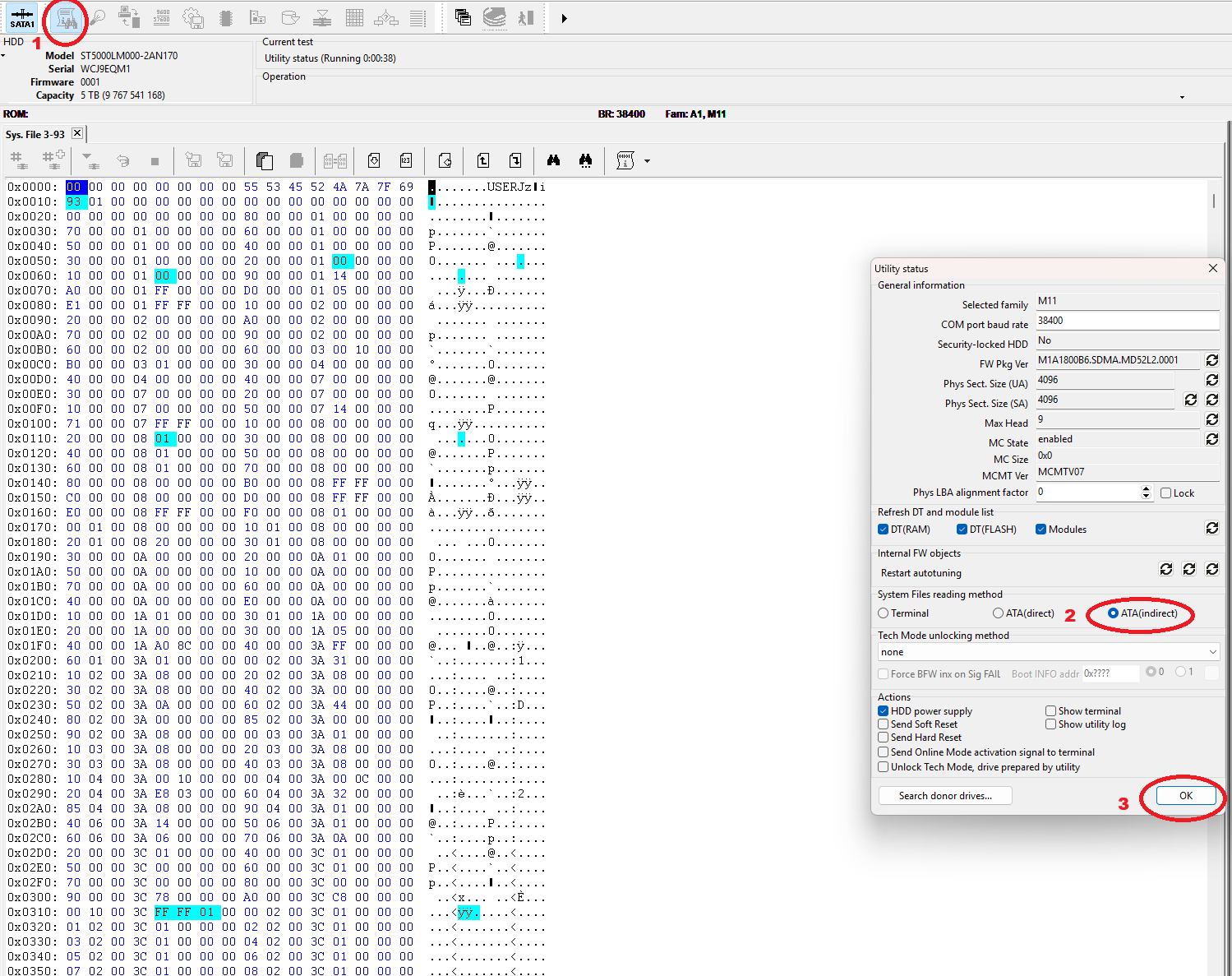This screenshot has height=976, width=1232.
Task: Click the binoculars find-next icon
Action: click(585, 160)
